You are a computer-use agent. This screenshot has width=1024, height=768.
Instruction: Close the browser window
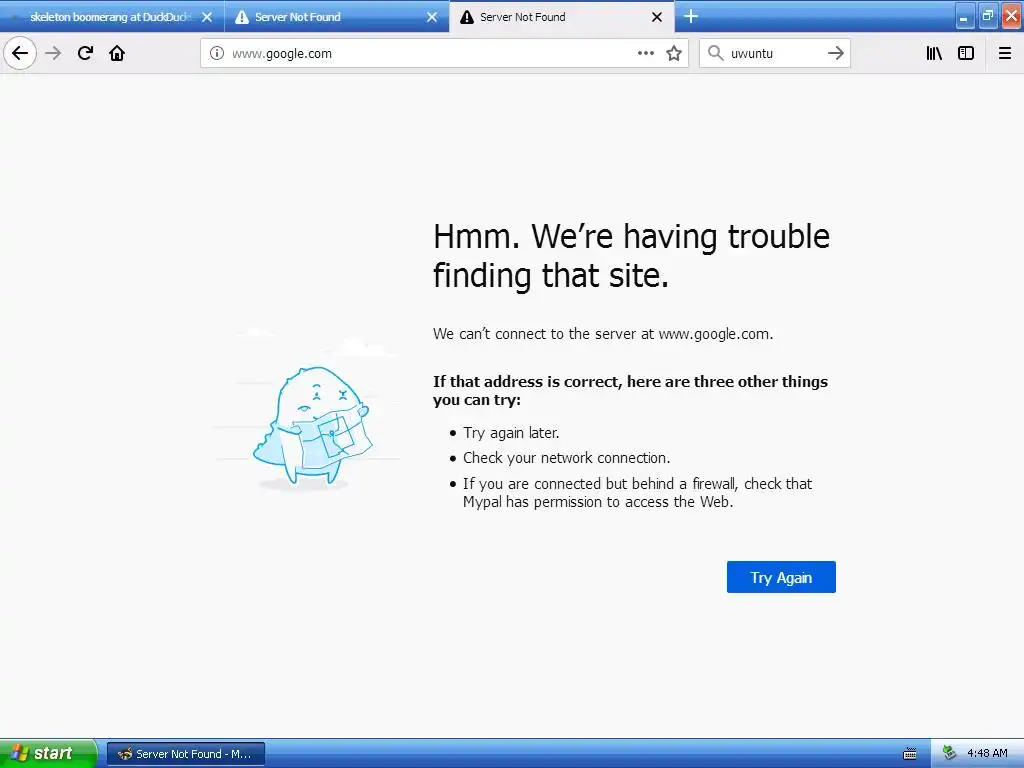[1011, 17]
